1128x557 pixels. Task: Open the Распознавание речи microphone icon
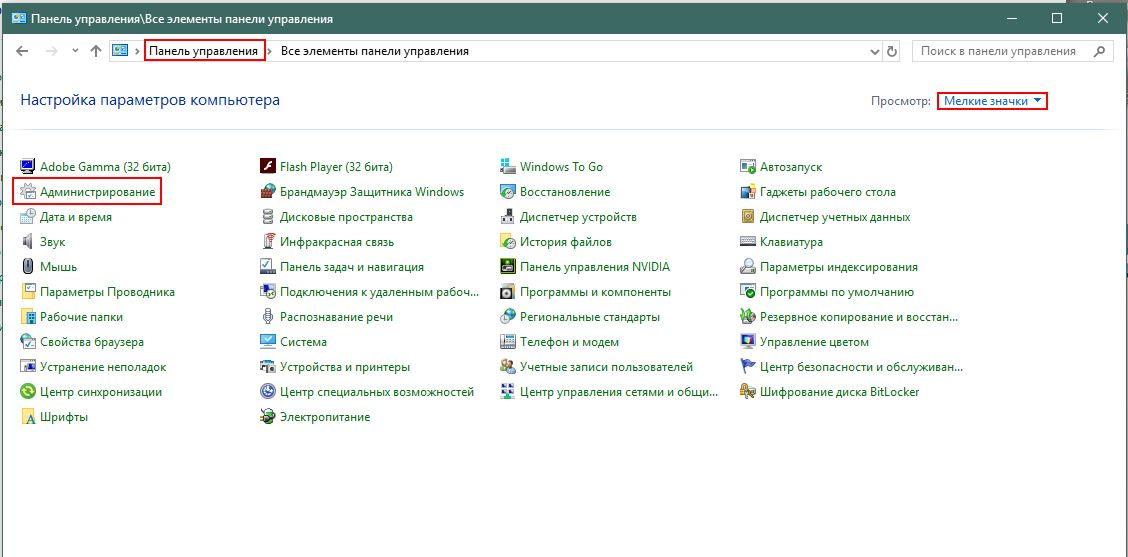(x=268, y=317)
